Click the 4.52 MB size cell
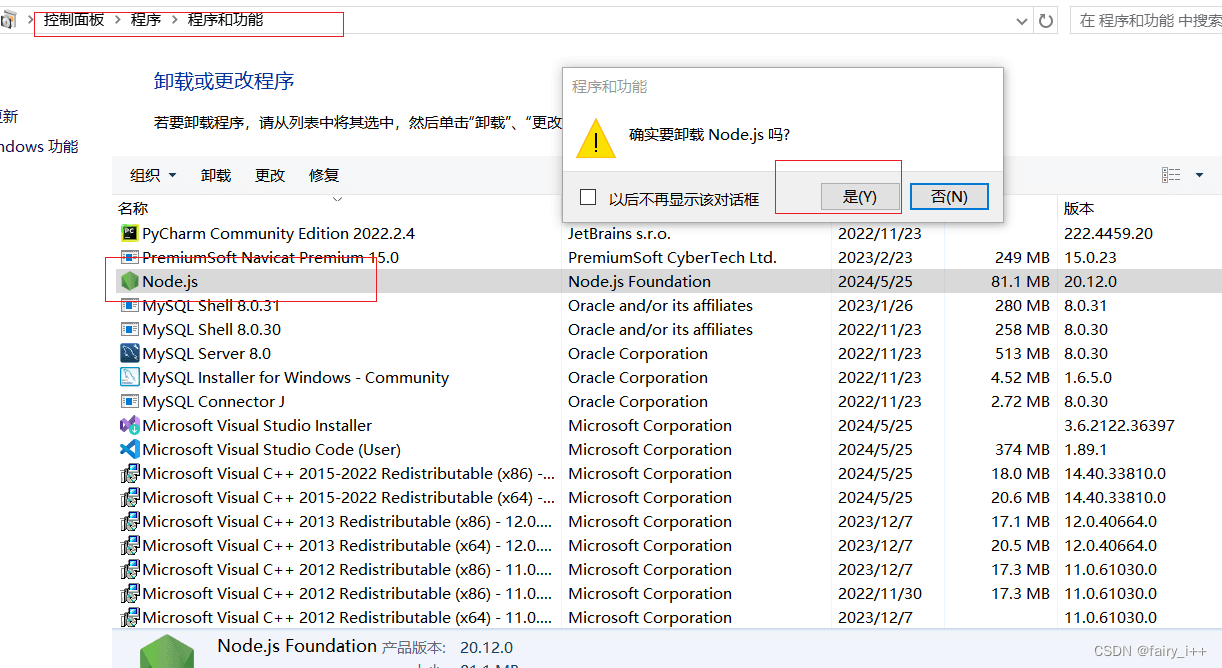This screenshot has height=668, width=1222. (x=1020, y=377)
